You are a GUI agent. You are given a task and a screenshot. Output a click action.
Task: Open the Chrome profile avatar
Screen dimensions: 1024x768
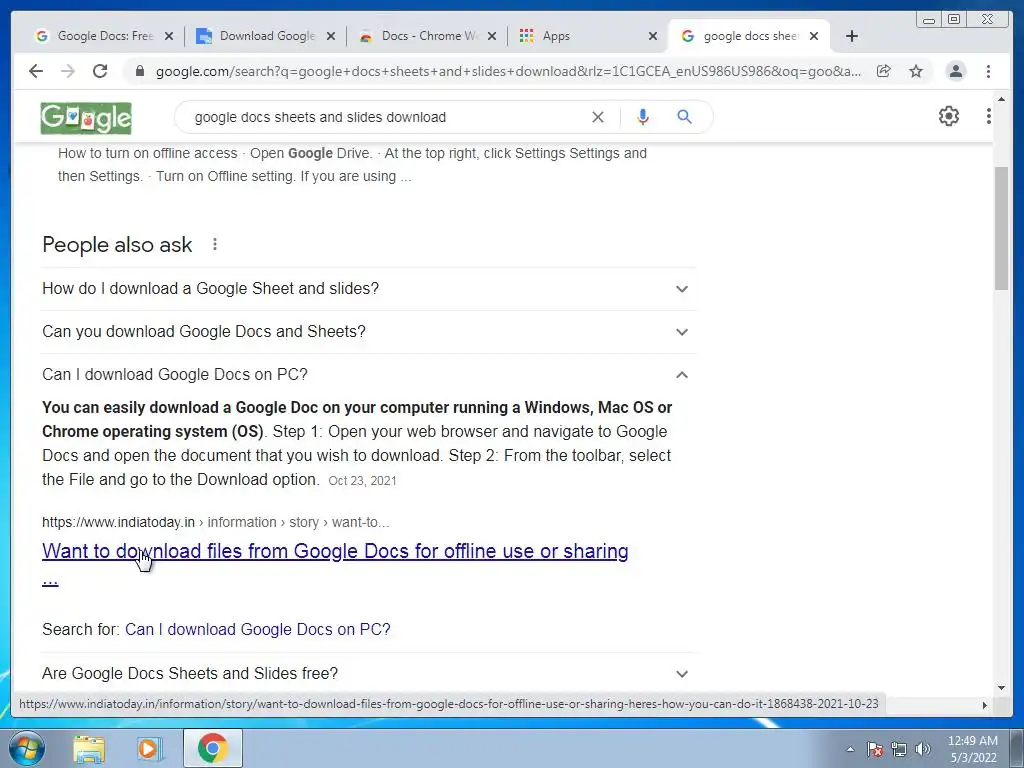click(x=955, y=71)
